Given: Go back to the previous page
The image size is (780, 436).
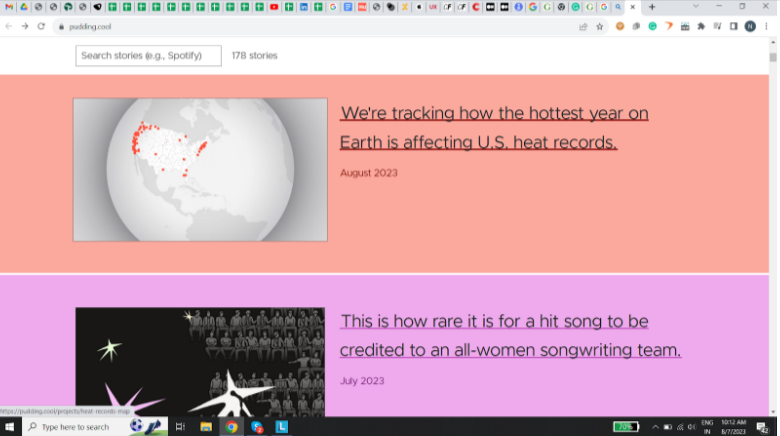Looking at the screenshot, I should [x=8, y=26].
